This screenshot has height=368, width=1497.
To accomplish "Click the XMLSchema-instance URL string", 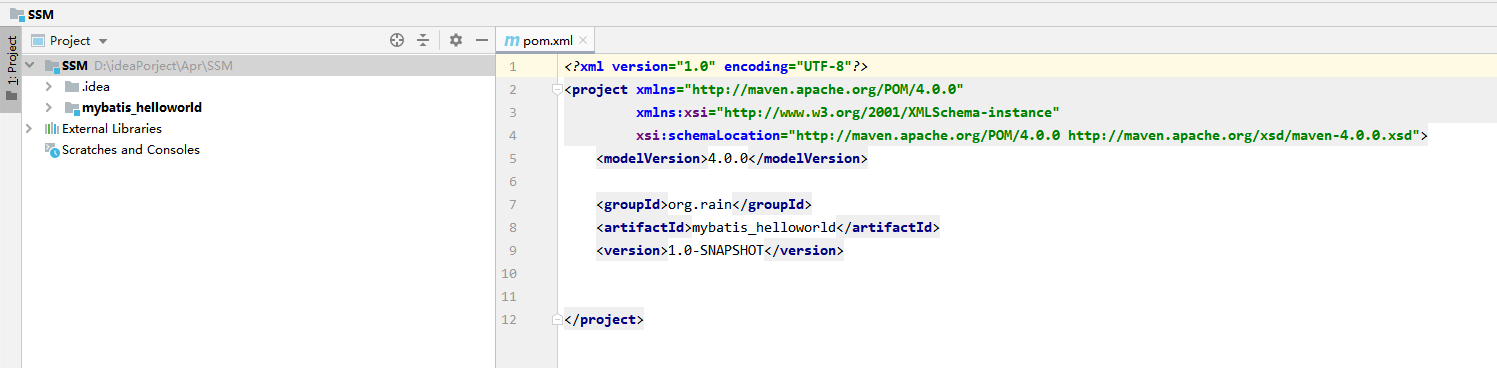I will (x=888, y=112).
